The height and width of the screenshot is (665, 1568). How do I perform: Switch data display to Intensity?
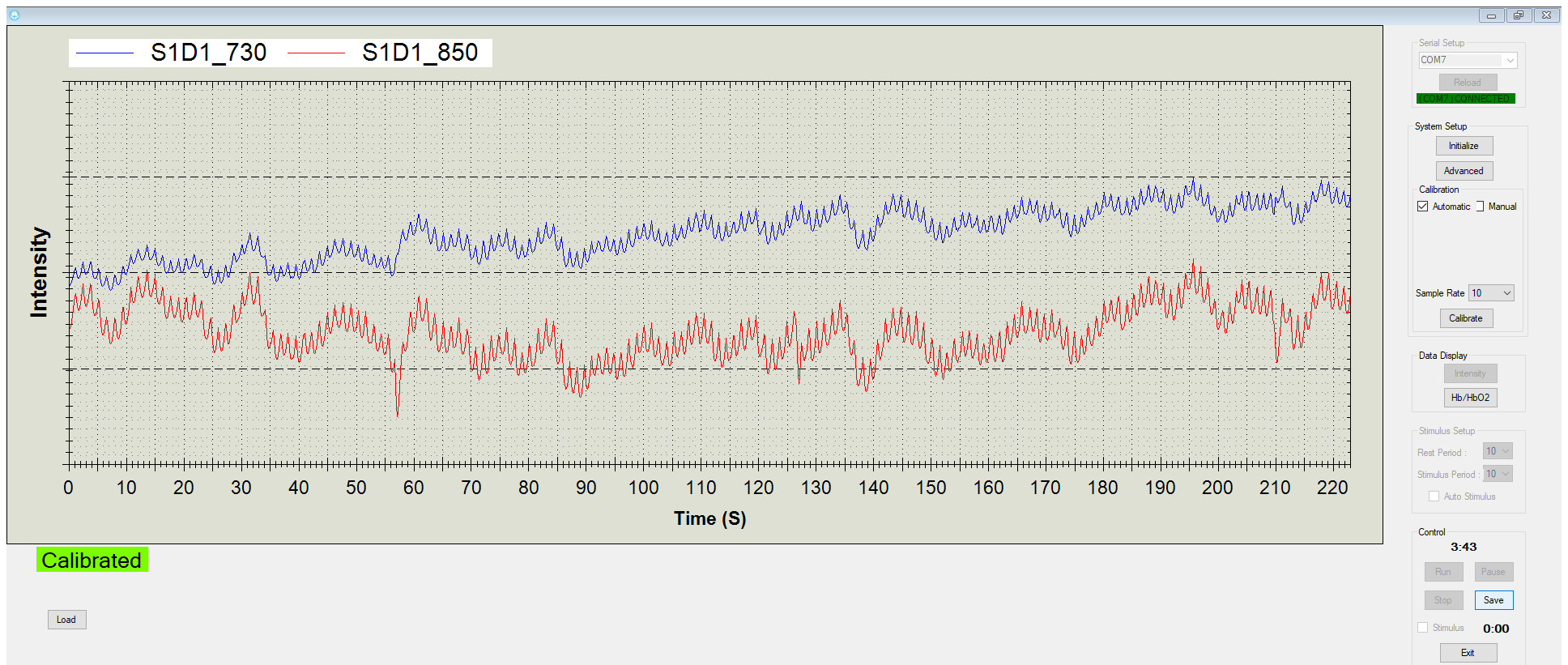pyautogui.click(x=1471, y=373)
